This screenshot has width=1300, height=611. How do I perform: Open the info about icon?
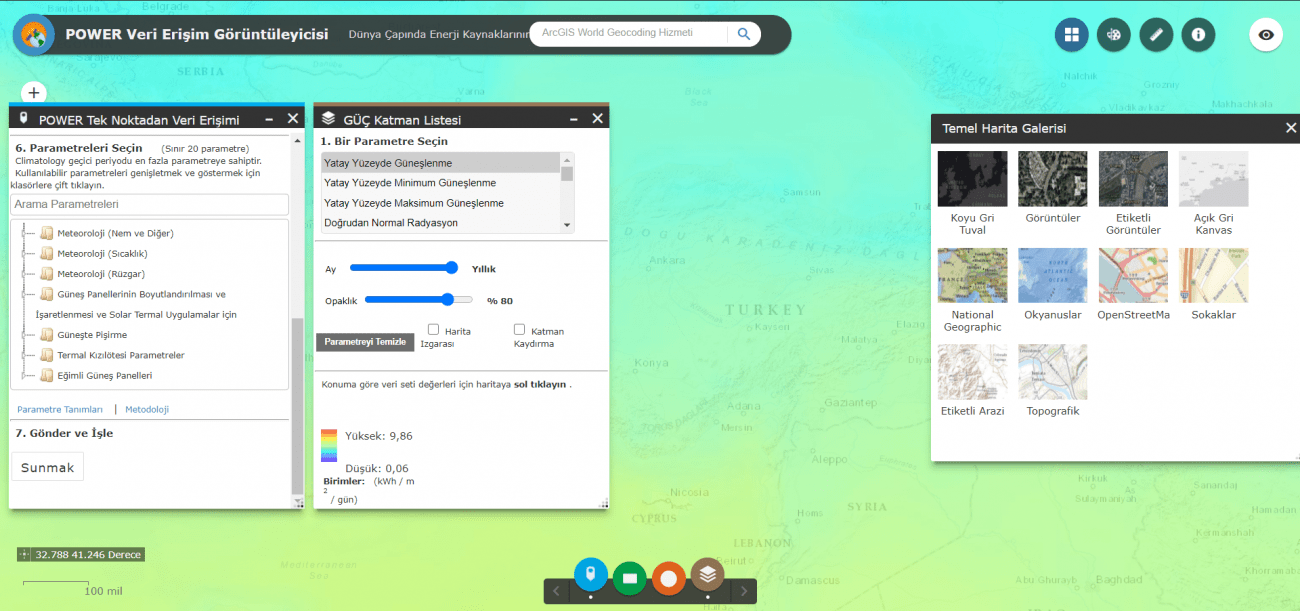[1198, 35]
